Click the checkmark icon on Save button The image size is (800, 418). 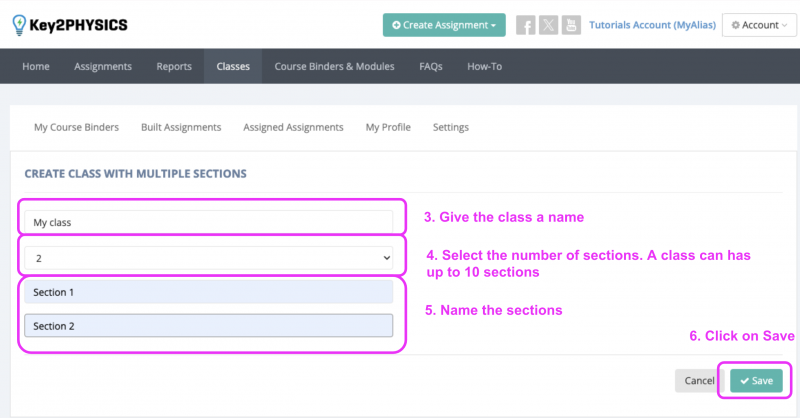744,381
